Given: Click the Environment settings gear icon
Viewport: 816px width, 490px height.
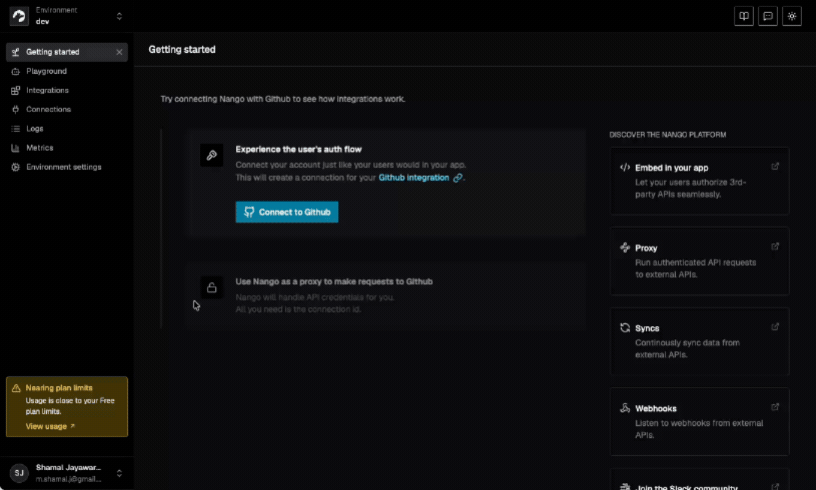Looking at the screenshot, I should 16,167.
